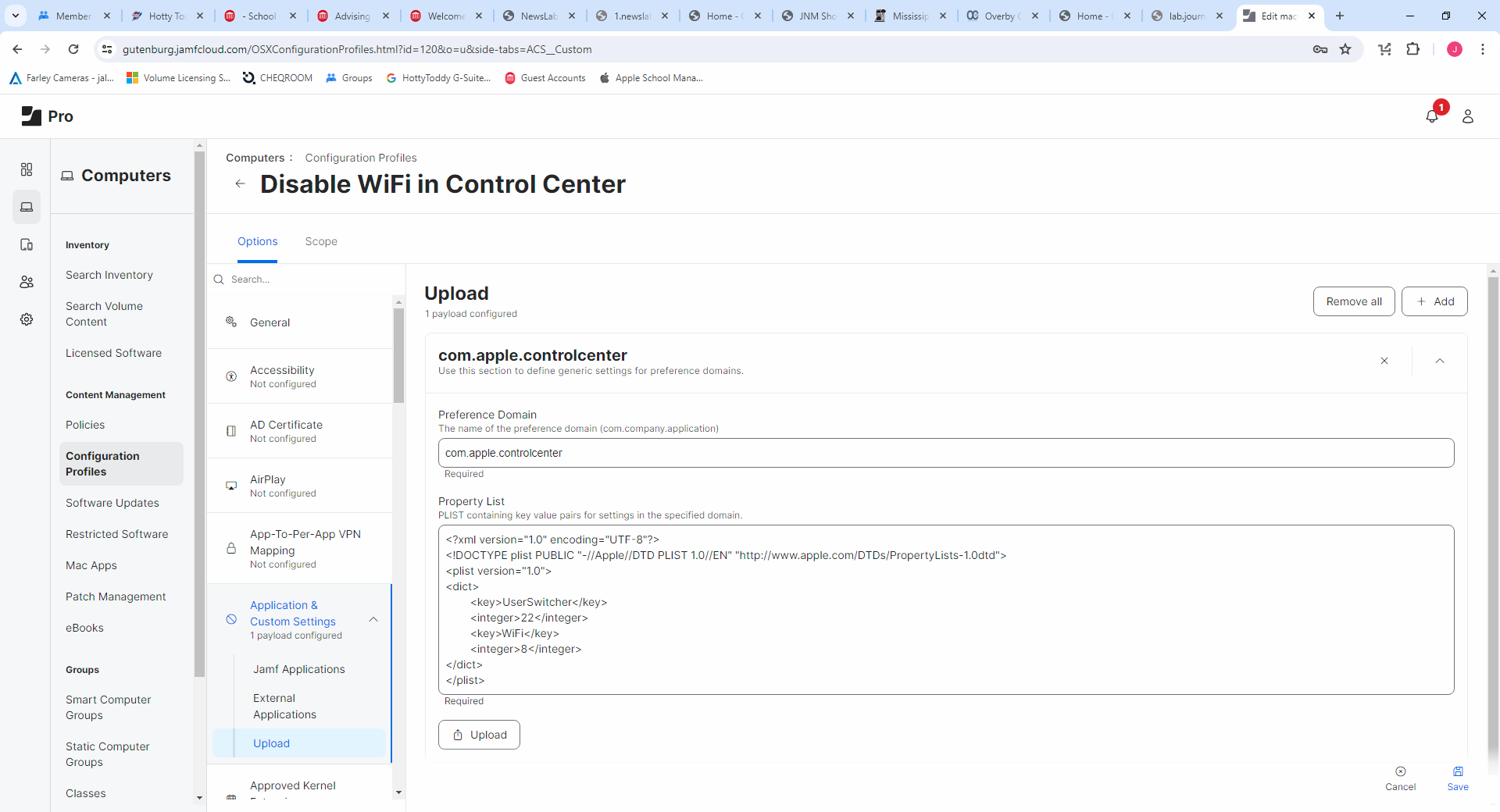Select the General payload

pos(300,322)
